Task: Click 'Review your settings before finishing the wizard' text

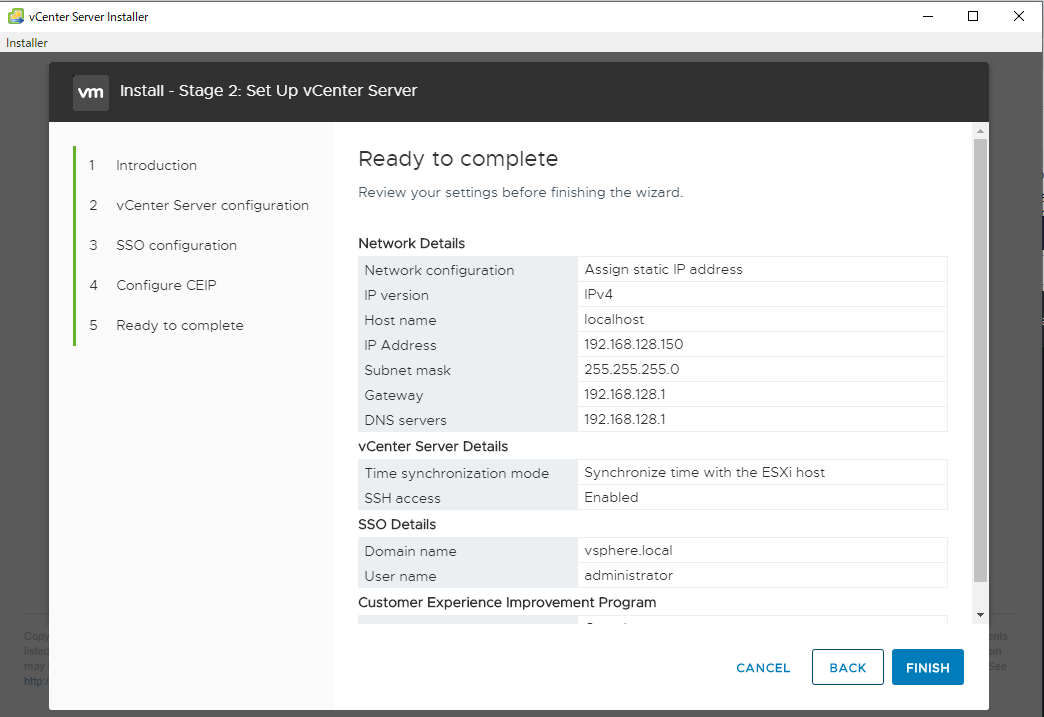Action: click(x=521, y=192)
